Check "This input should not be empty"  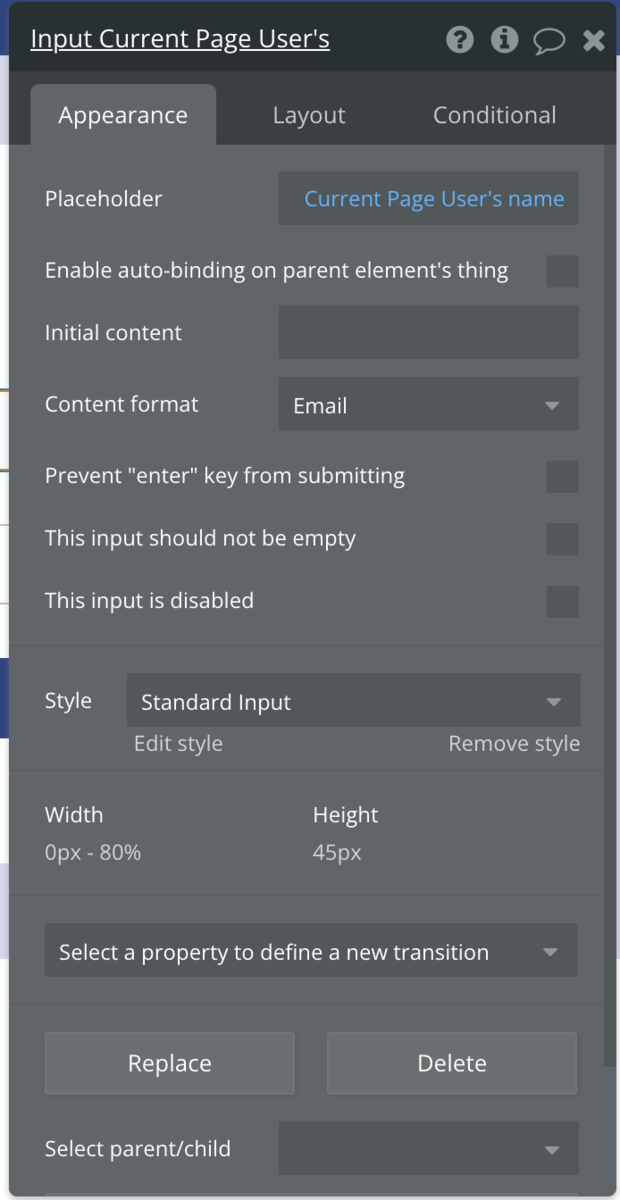tap(562, 539)
